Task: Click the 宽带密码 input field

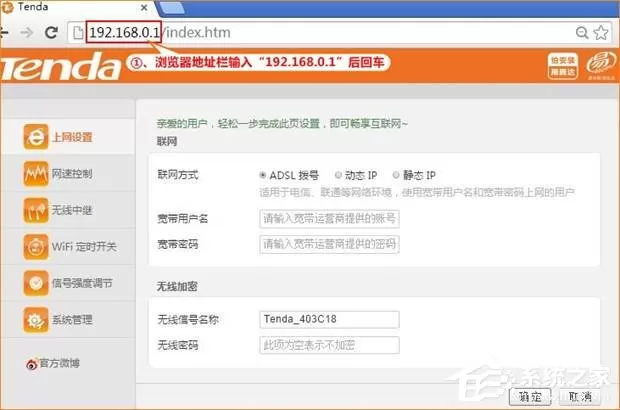Action: 329,244
